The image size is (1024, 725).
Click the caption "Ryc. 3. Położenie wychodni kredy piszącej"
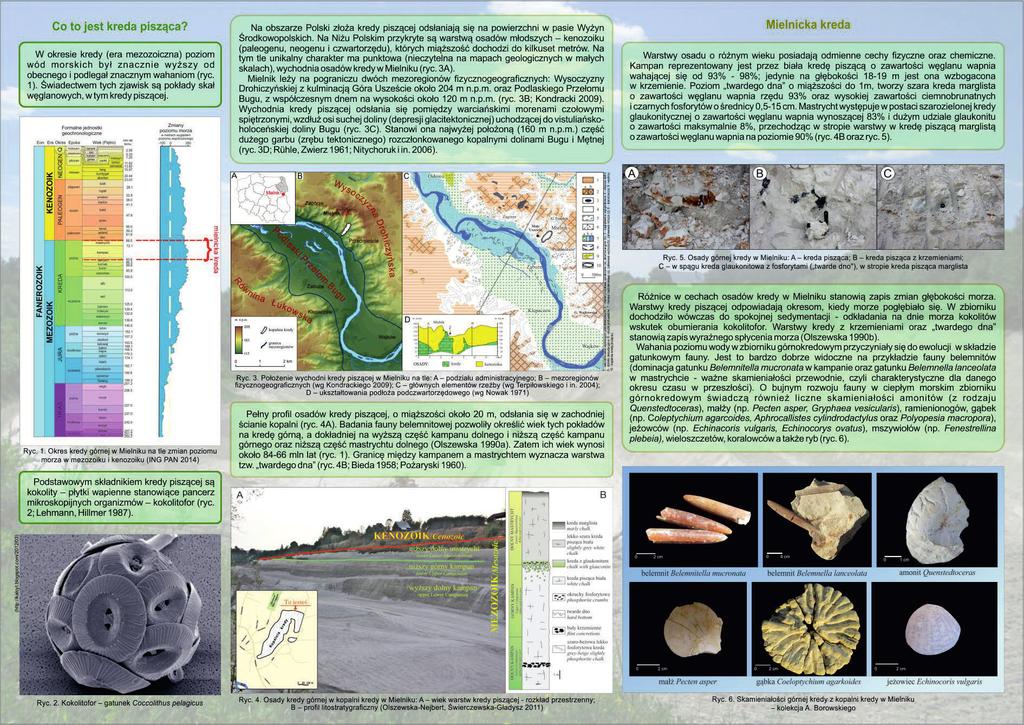pos(417,385)
